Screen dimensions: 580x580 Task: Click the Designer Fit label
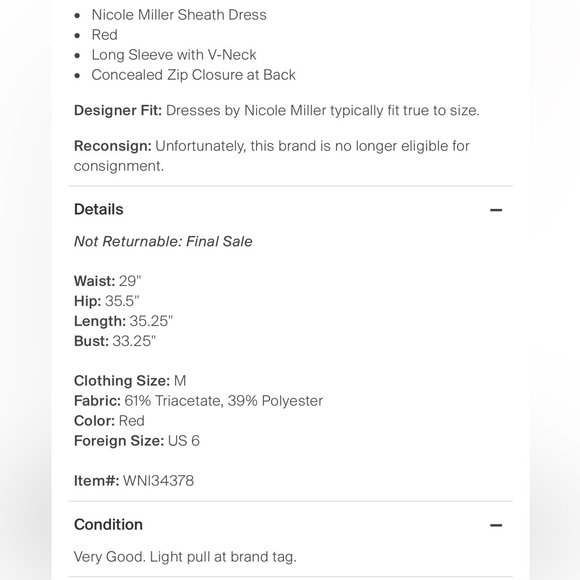click(x=118, y=110)
